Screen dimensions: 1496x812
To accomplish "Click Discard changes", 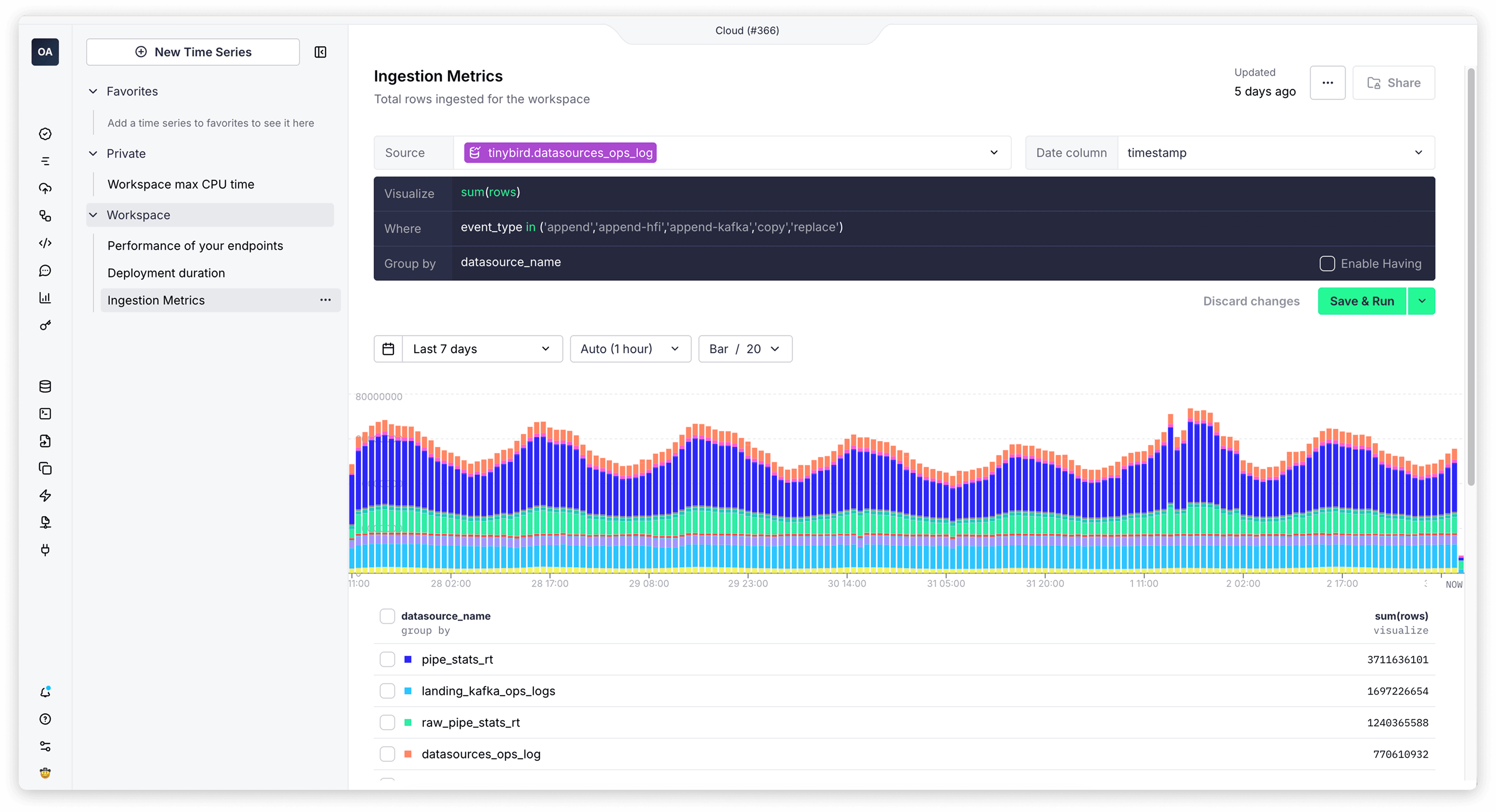I will click(1251, 301).
